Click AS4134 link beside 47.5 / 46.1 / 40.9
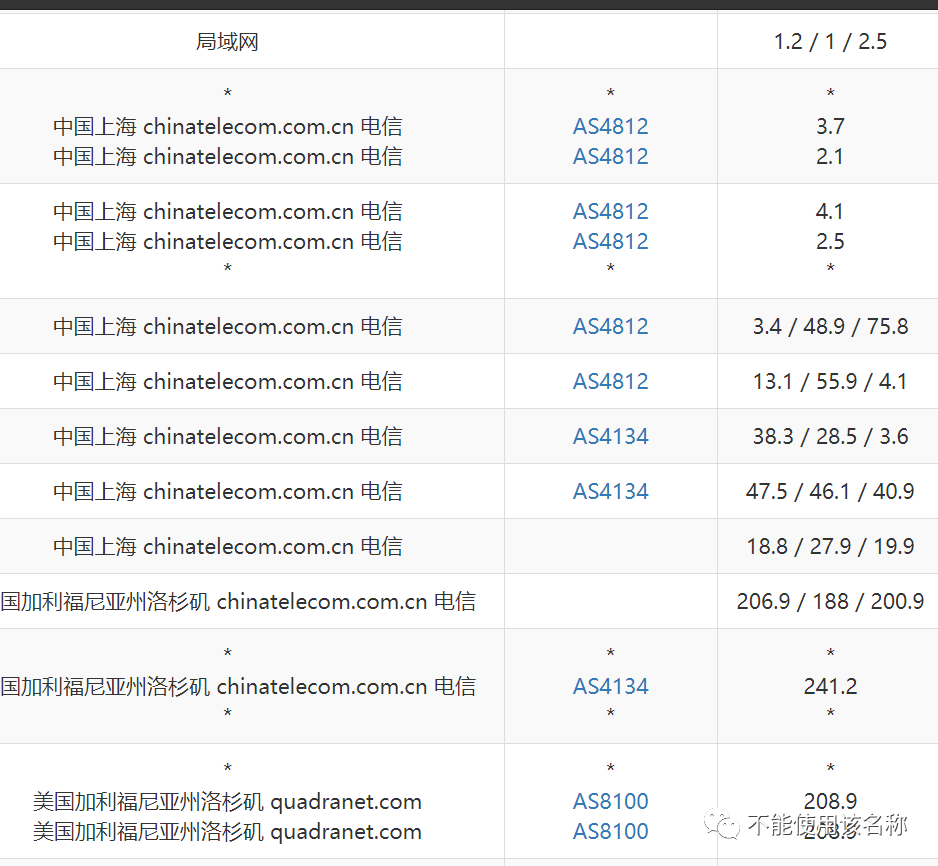This screenshot has width=938, height=866. coord(610,491)
